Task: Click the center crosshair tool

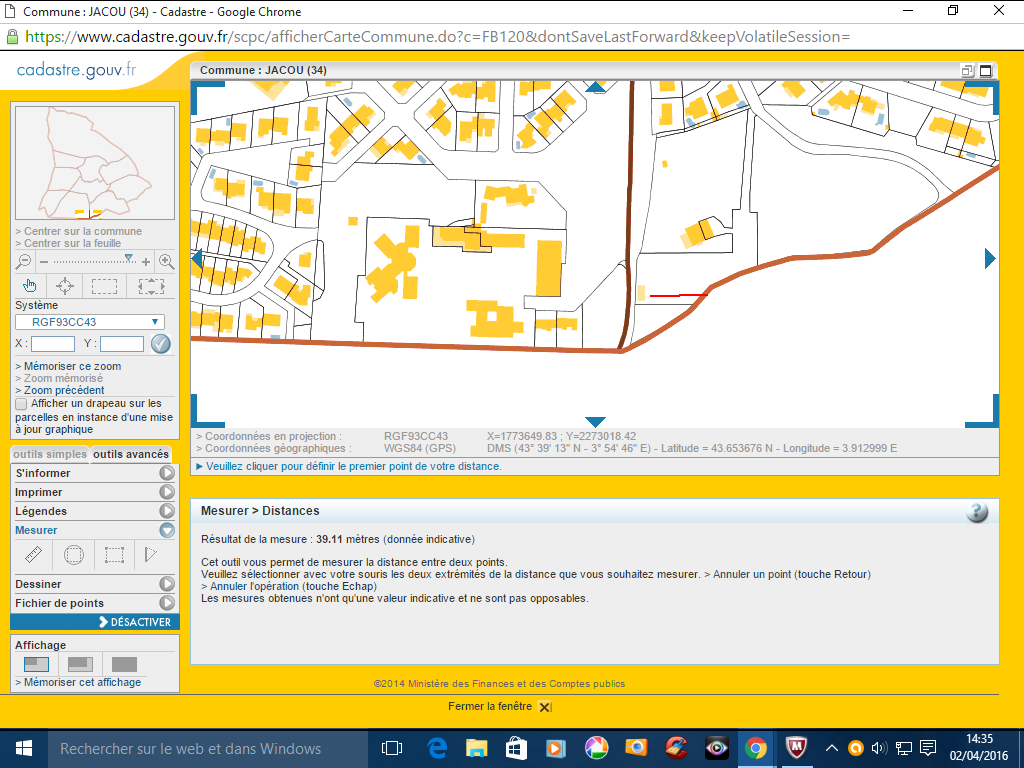Action: (x=65, y=286)
